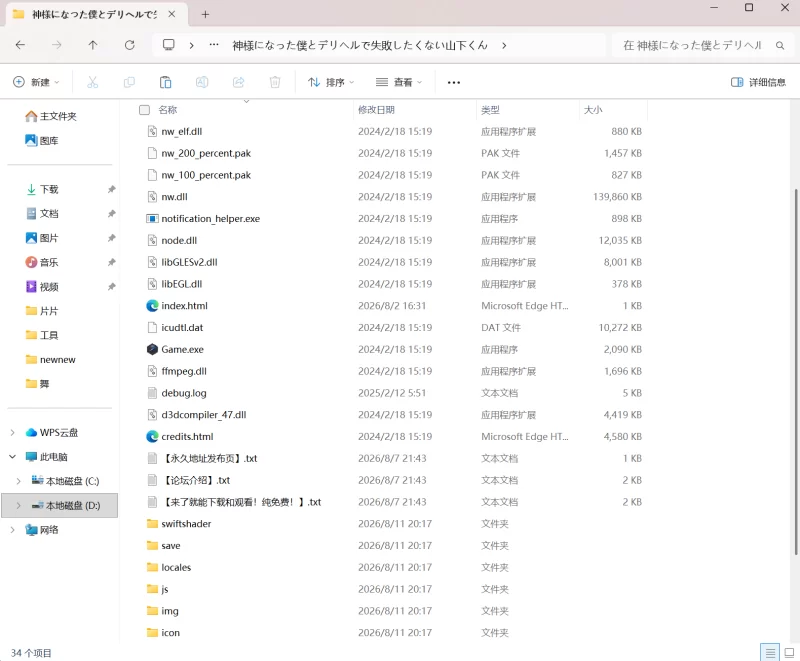Expand 本地磁盘 (D:) tree node
Screen dimensions: 800x661
point(18,505)
